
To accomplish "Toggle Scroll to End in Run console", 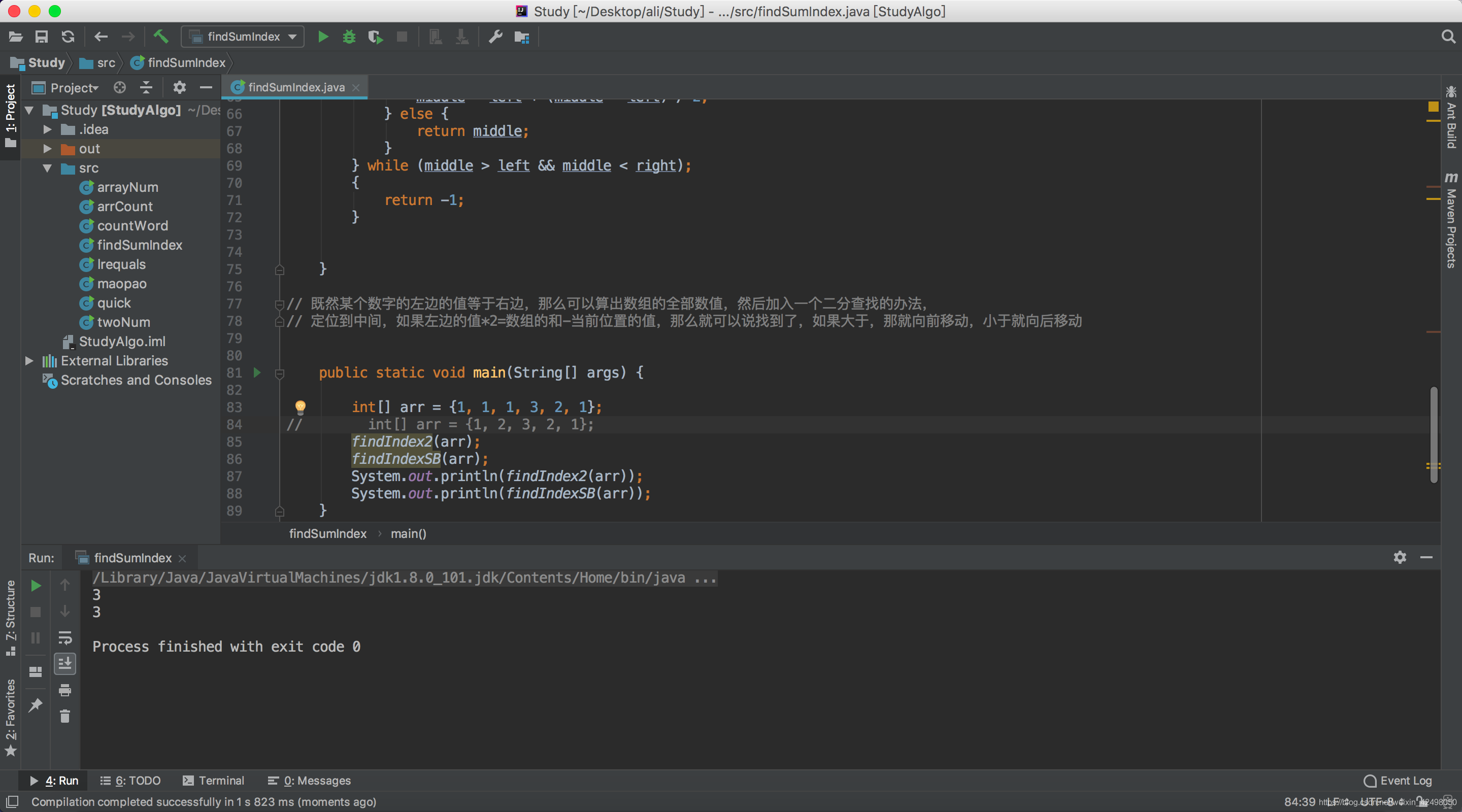I will point(64,663).
